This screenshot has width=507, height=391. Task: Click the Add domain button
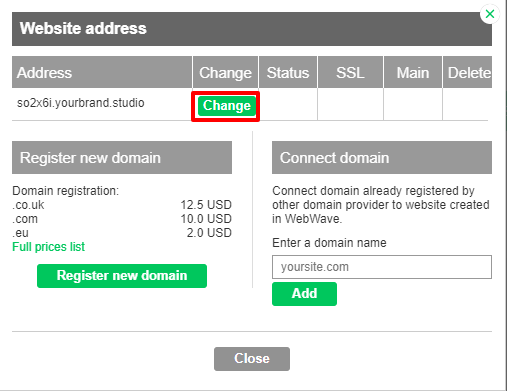tap(304, 294)
